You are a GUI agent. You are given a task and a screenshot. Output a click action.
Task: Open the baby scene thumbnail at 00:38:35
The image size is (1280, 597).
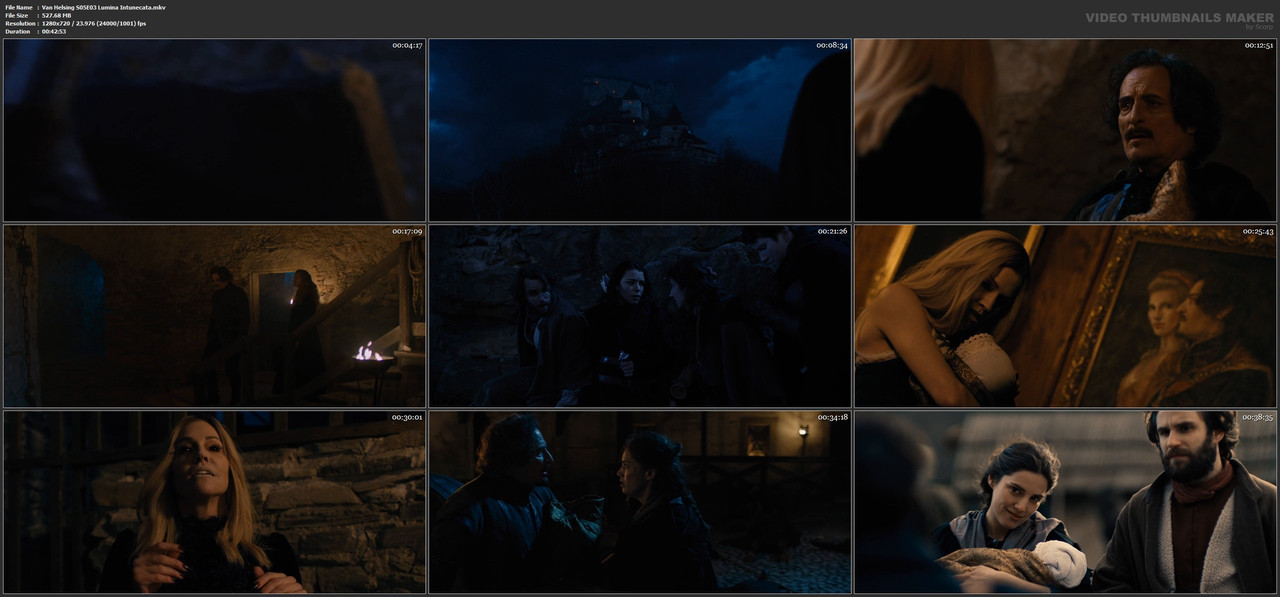pos(1065,502)
